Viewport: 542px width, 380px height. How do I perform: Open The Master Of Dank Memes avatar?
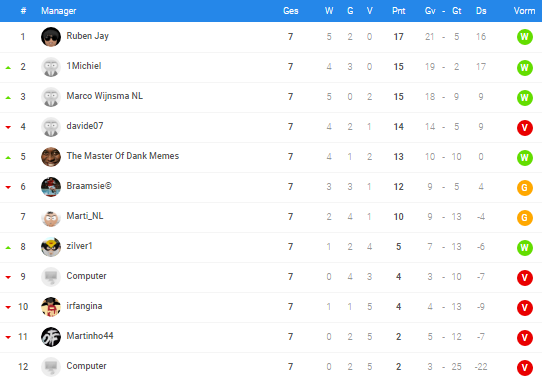pyautogui.click(x=51, y=157)
